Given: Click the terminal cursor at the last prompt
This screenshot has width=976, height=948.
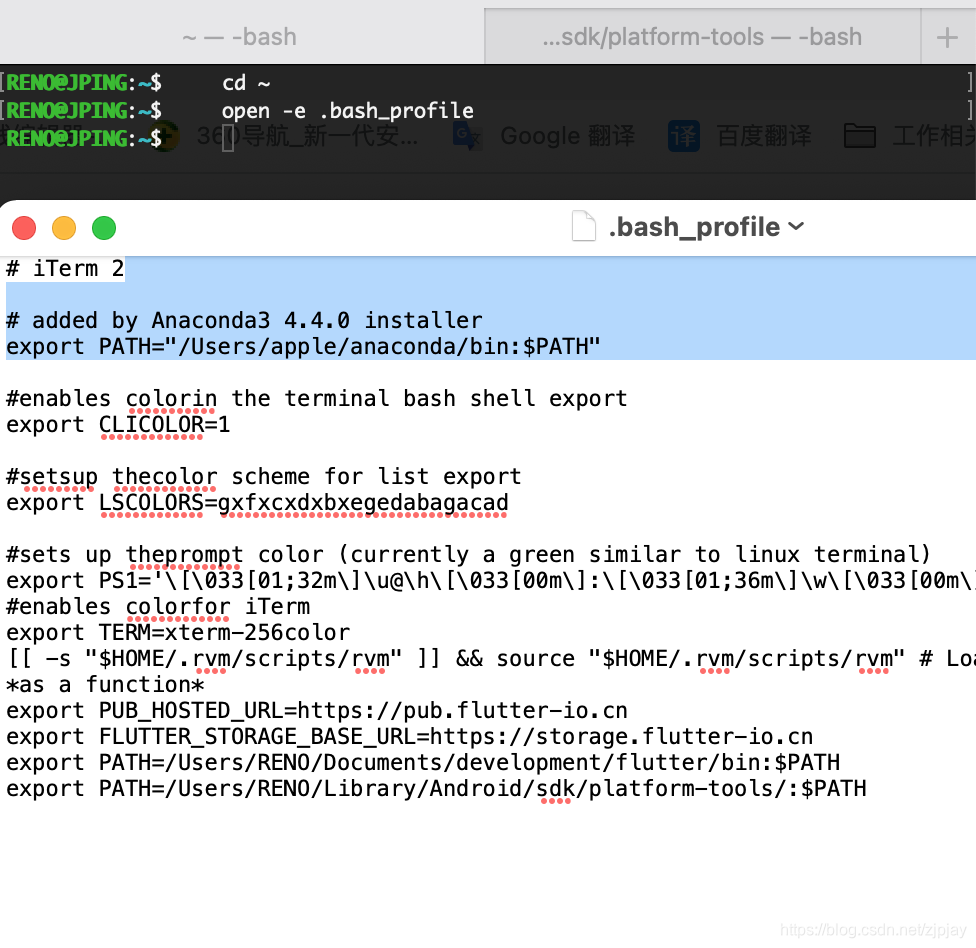Looking at the screenshot, I should tap(228, 138).
